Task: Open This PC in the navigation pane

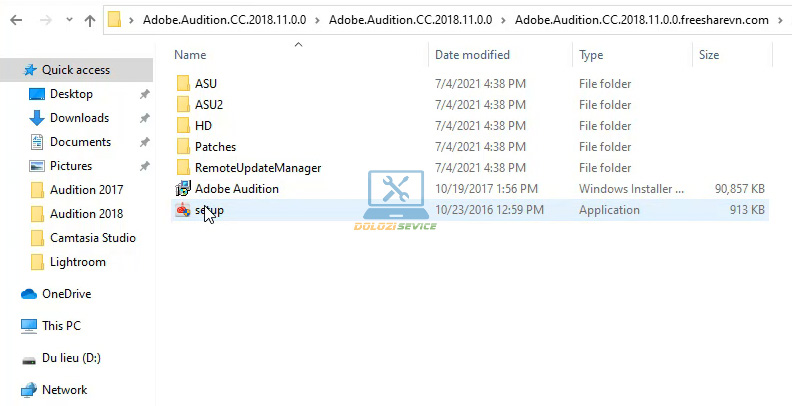Action: [61, 326]
